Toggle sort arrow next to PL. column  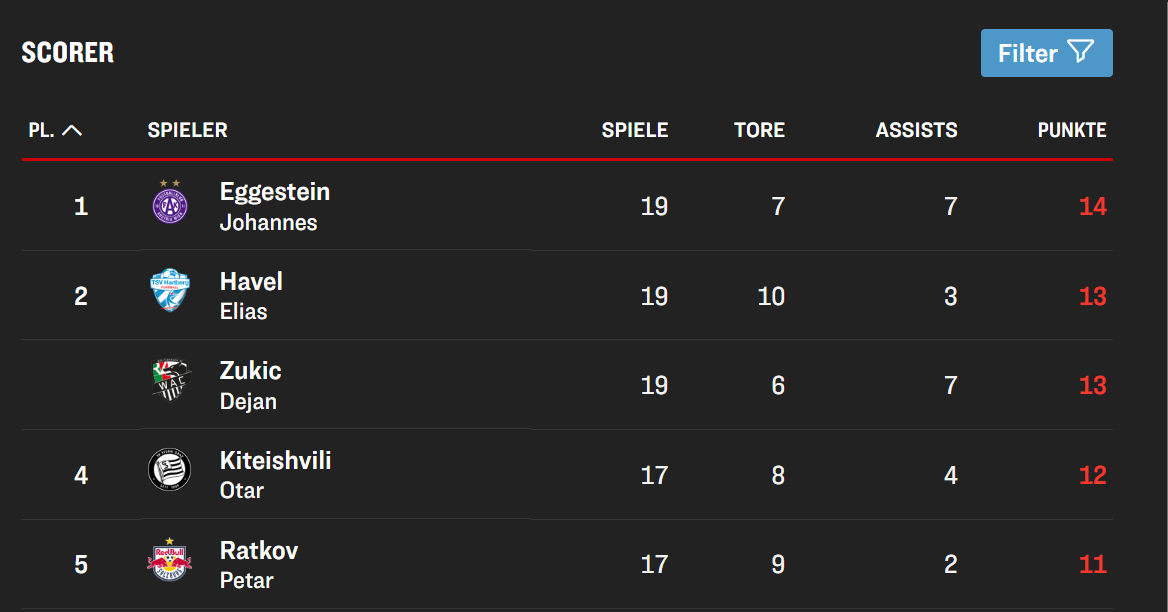[72, 130]
